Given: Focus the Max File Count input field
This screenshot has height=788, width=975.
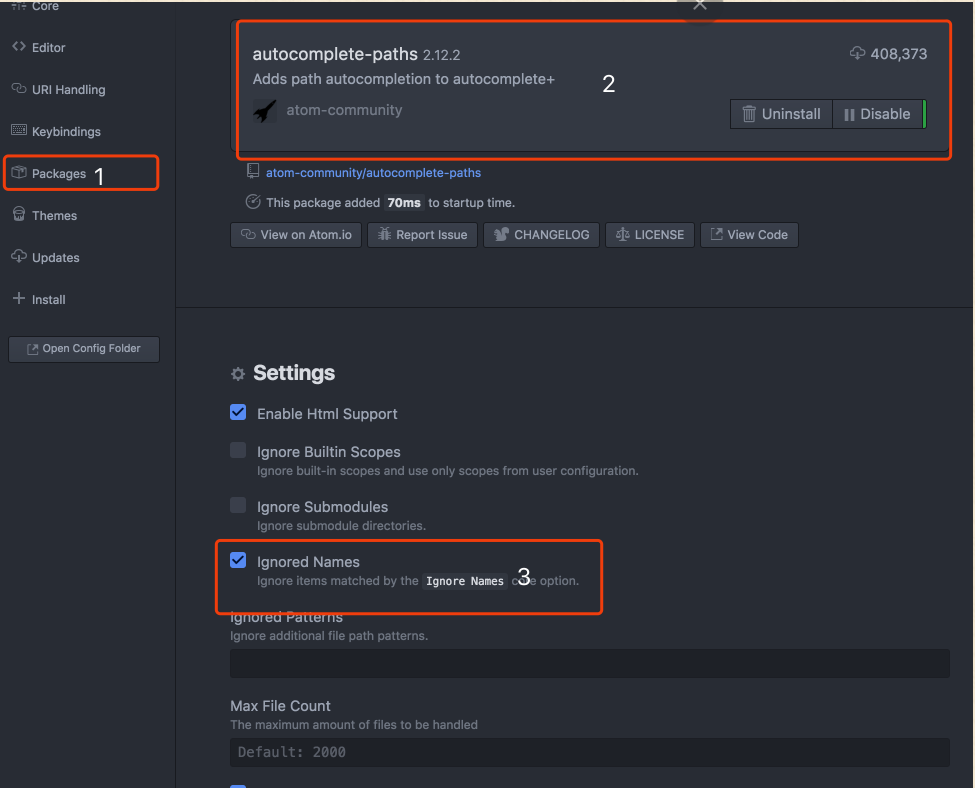Looking at the screenshot, I should pos(589,753).
